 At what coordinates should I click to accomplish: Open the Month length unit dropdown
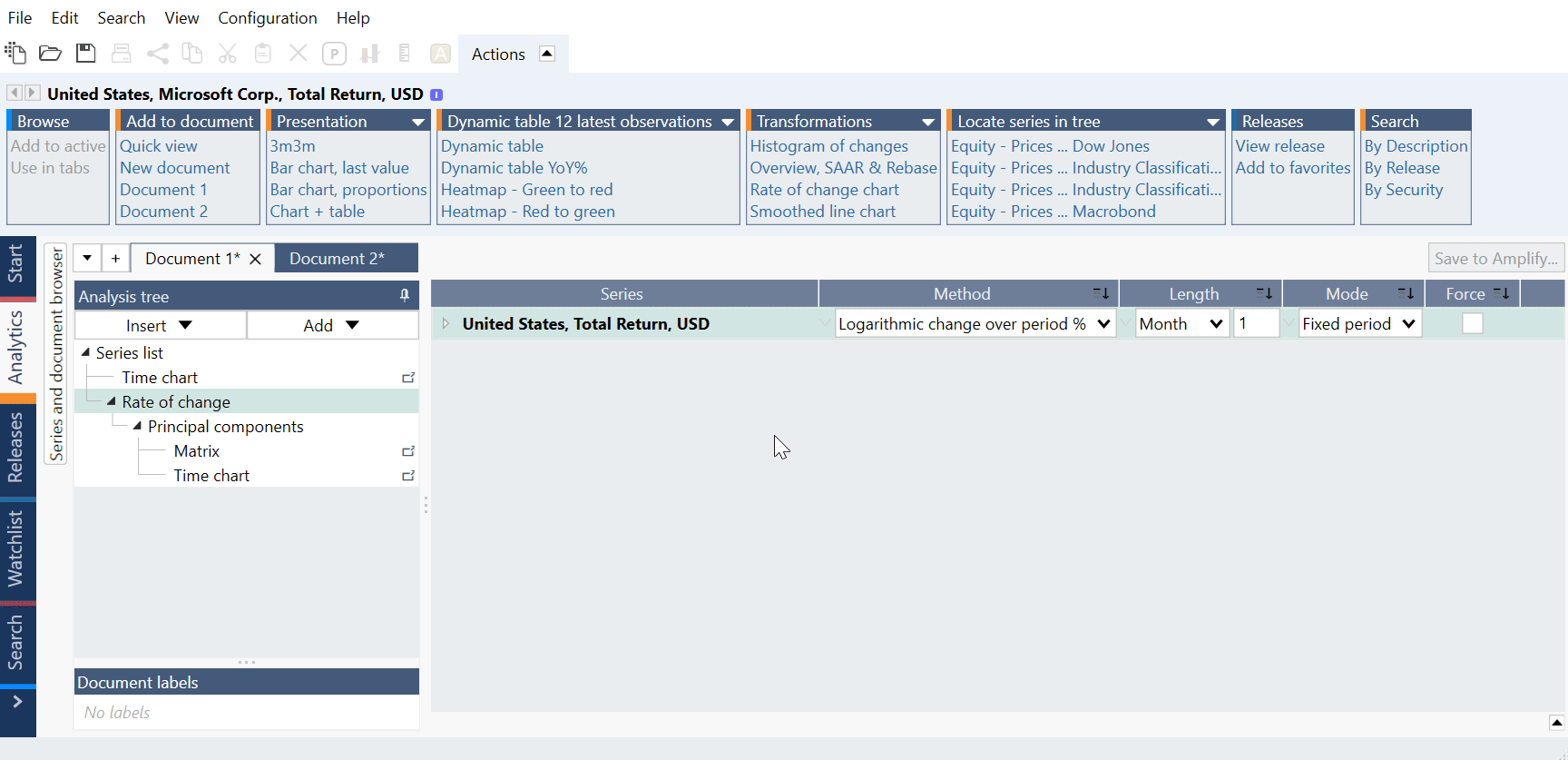[1215, 324]
